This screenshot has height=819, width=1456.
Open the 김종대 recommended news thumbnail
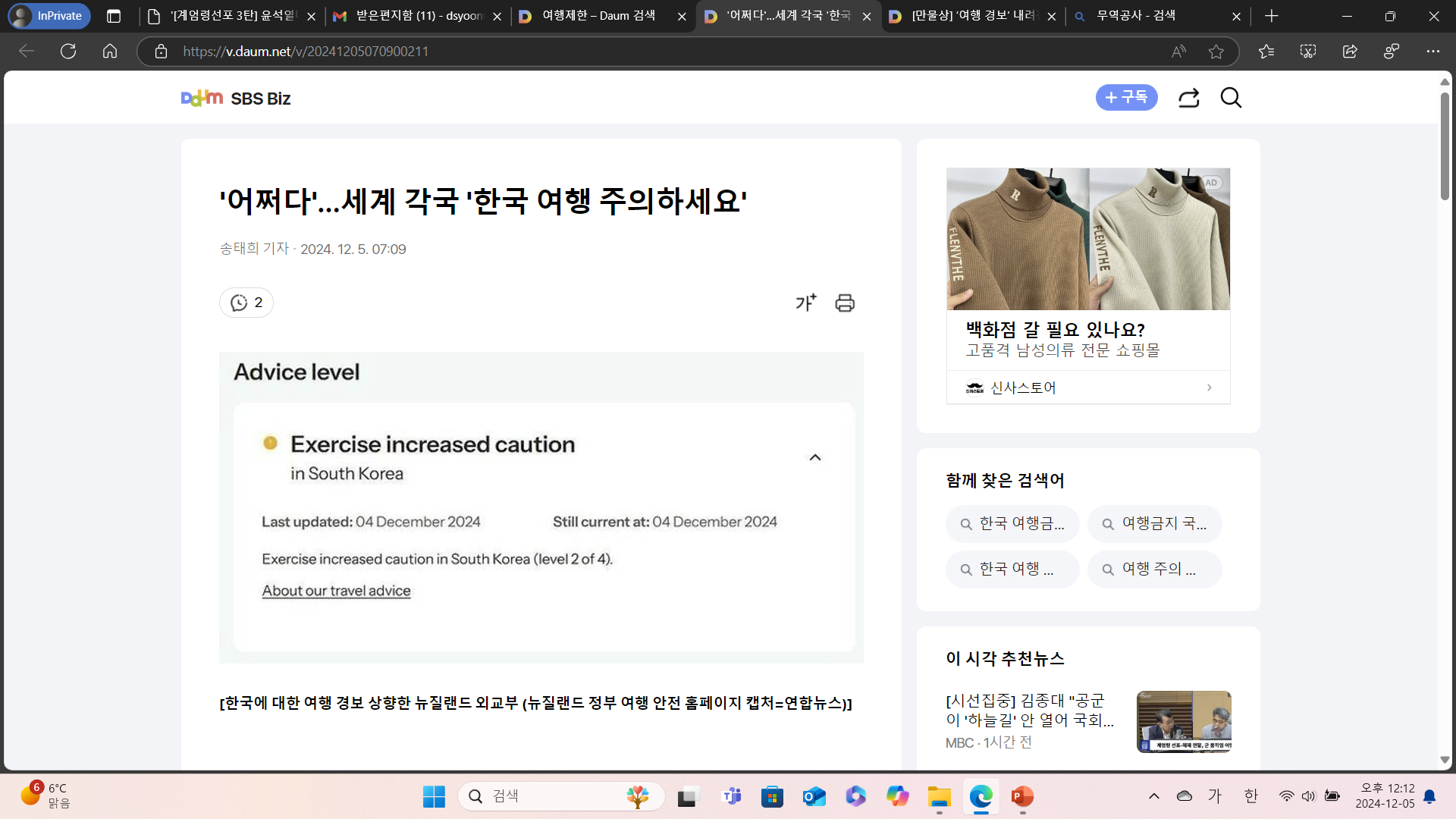click(1183, 721)
